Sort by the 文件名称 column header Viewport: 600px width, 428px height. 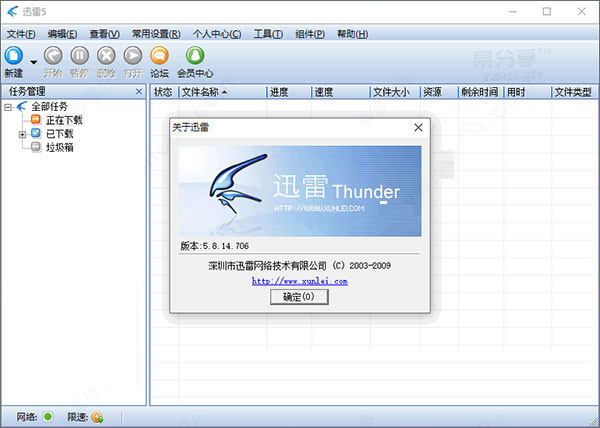205,92
